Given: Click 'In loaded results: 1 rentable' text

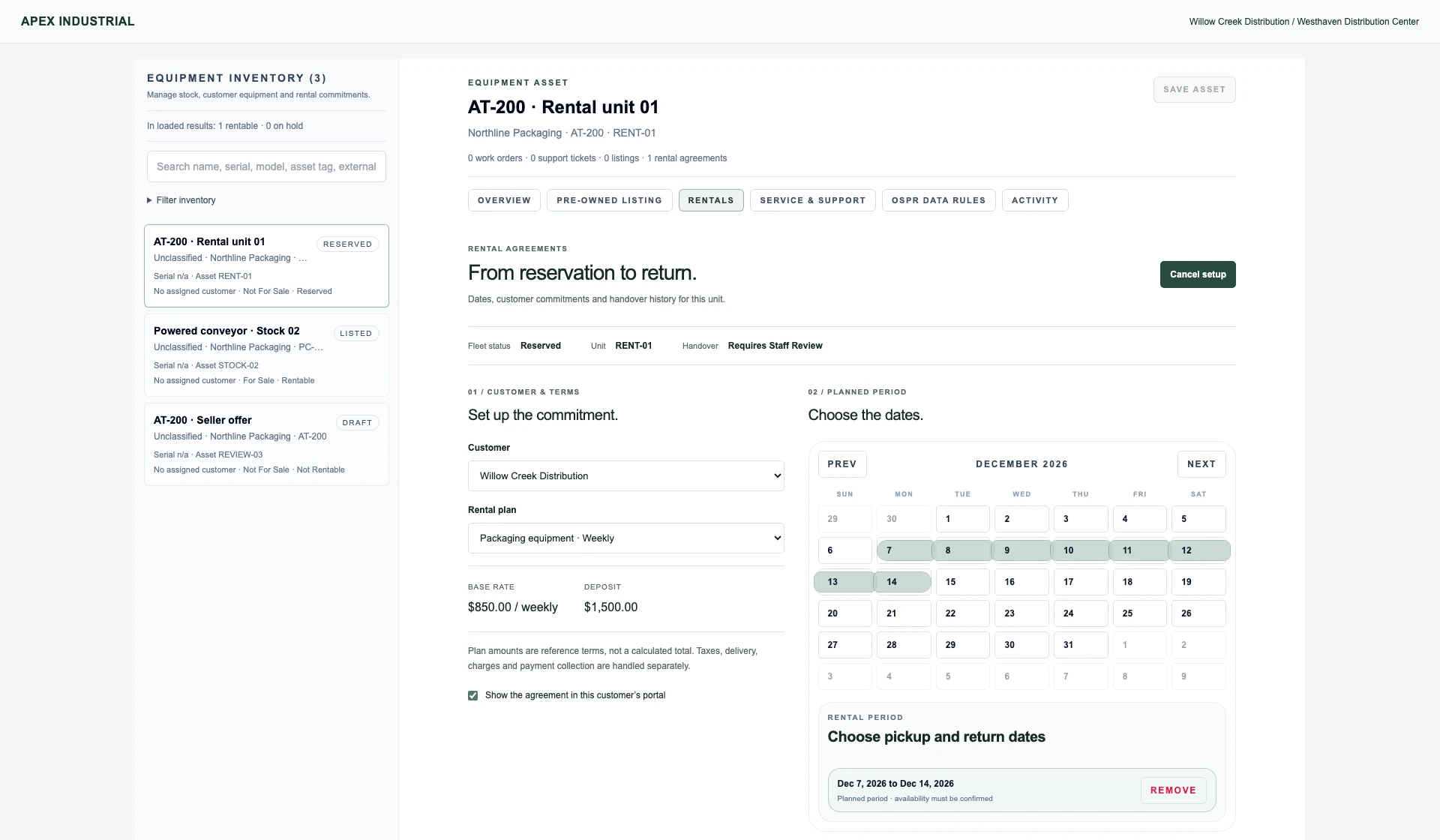Looking at the screenshot, I should pos(202,126).
